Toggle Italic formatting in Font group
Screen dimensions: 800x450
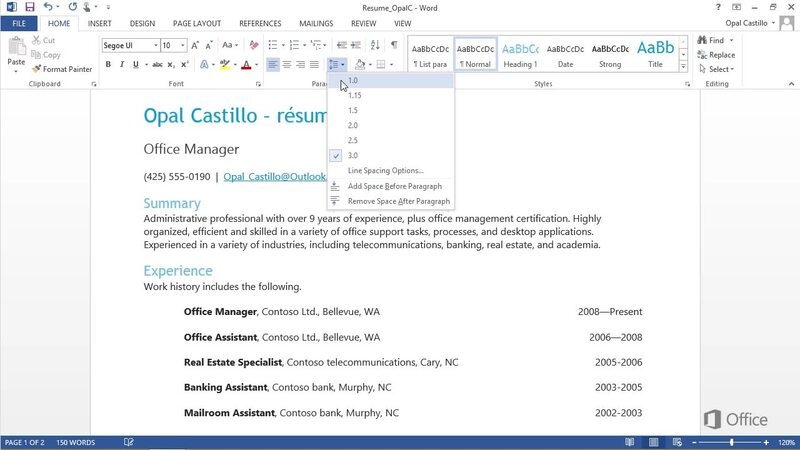click(123, 65)
